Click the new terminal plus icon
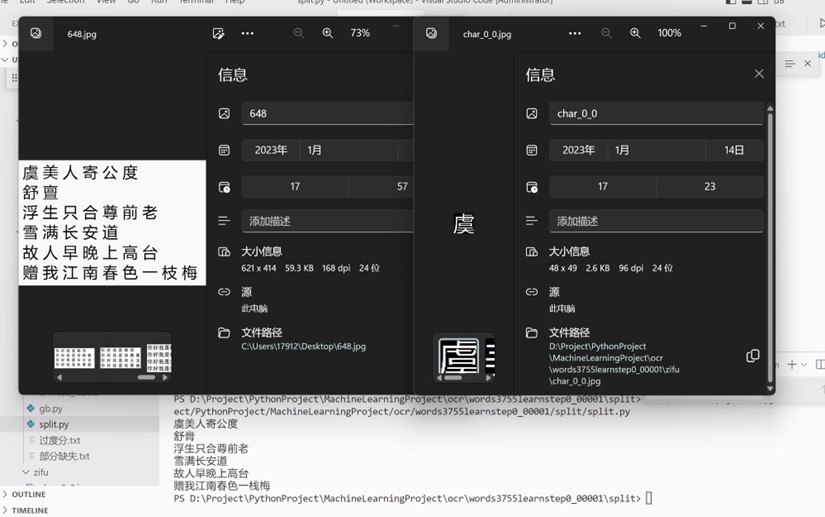The width and height of the screenshot is (825, 517). (x=791, y=364)
